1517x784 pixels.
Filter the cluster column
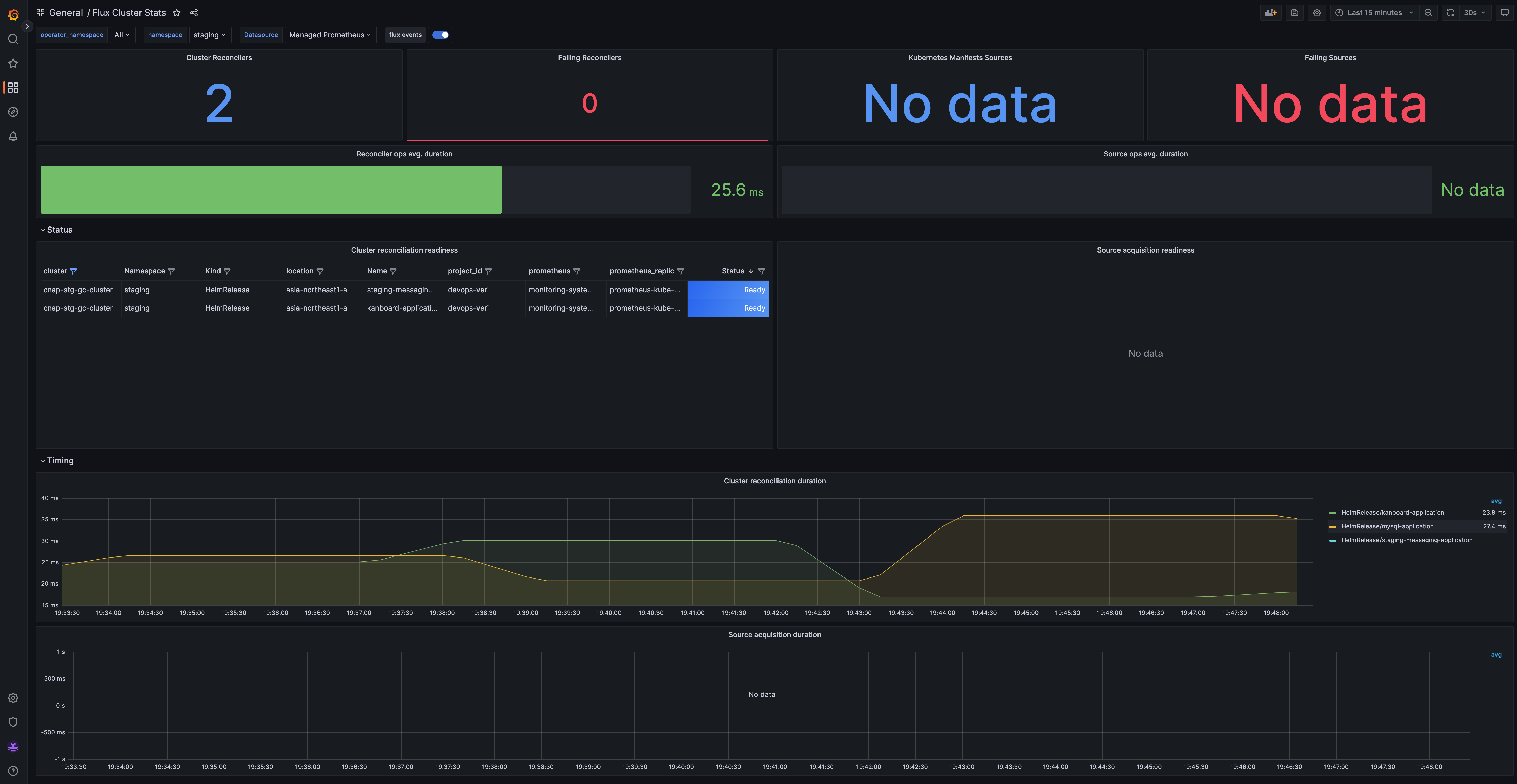click(74, 271)
